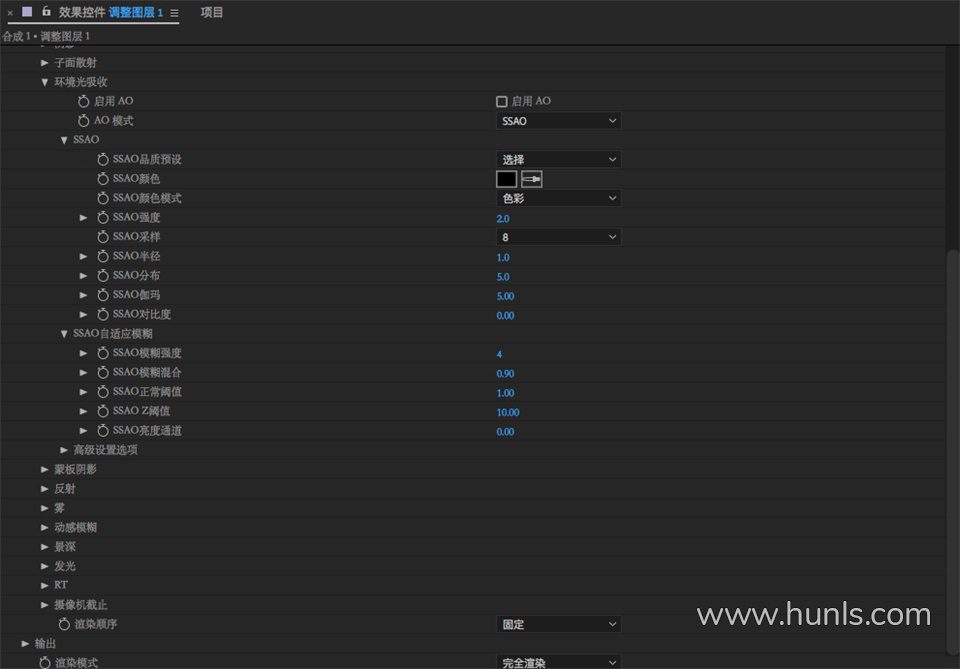Image resolution: width=960 pixels, height=669 pixels.
Task: Expand the 景深 group
Action: click(x=45, y=547)
